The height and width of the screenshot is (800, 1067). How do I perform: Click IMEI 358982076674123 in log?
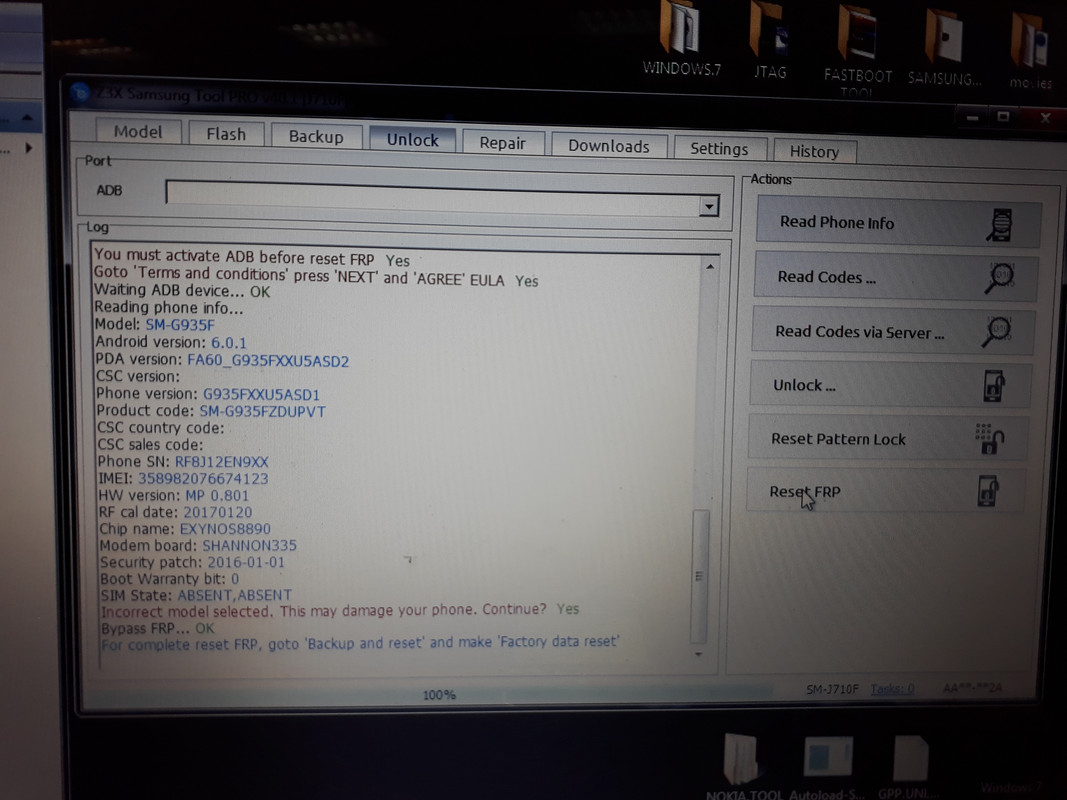tap(203, 479)
